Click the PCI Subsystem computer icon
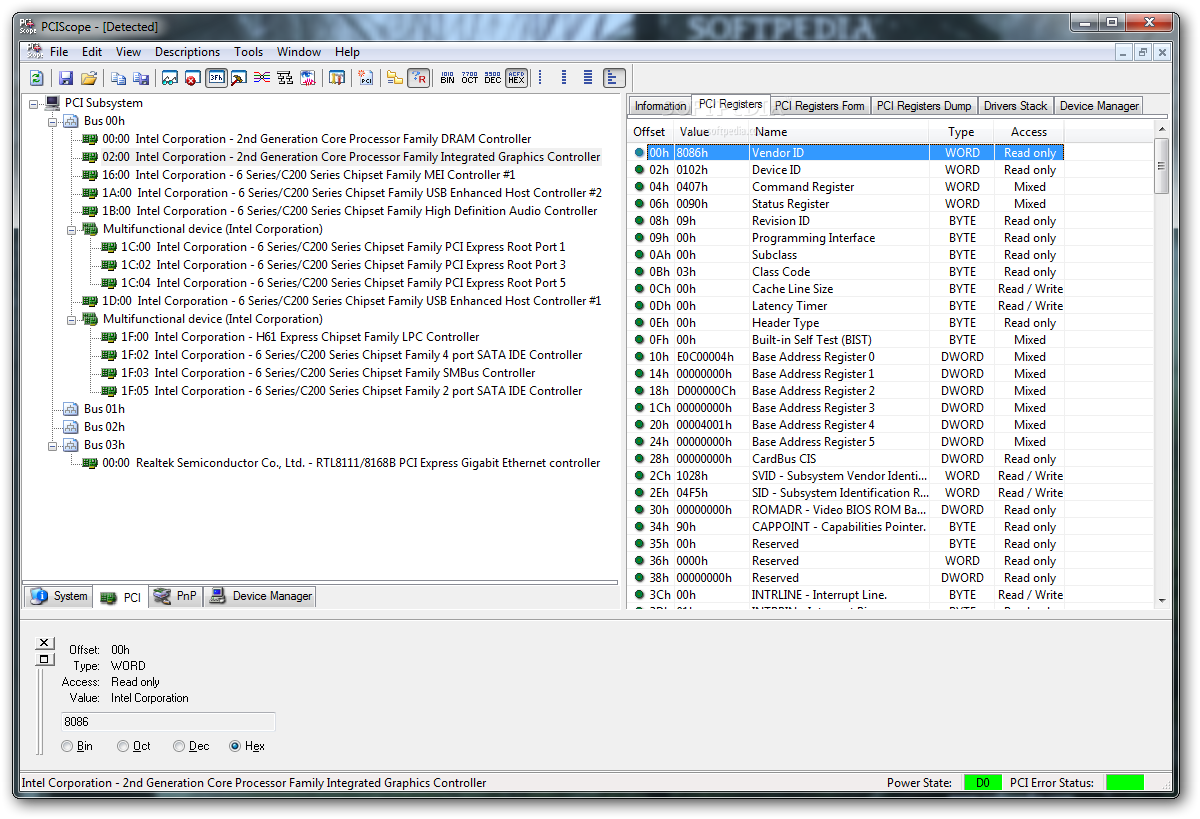 click(52, 103)
